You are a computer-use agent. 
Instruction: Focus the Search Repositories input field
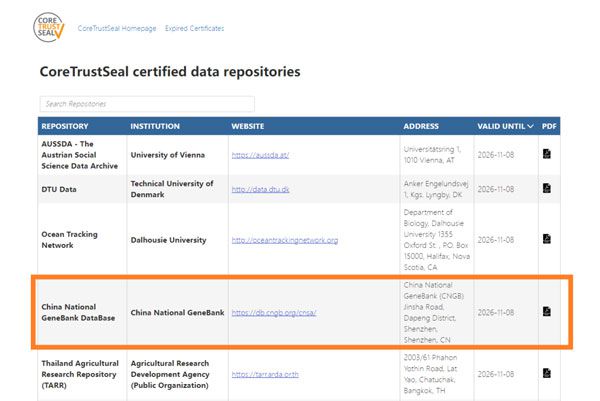pyautogui.click(x=147, y=104)
